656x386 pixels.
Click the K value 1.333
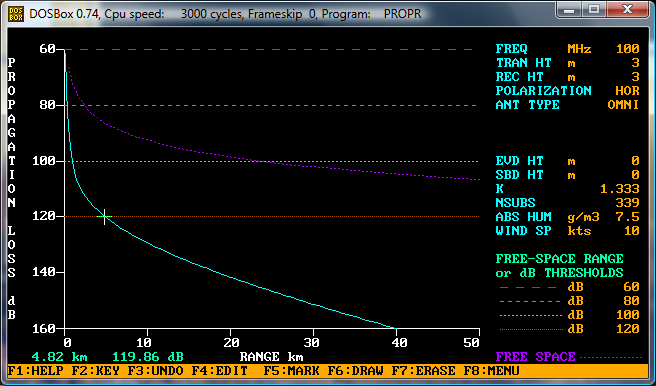[x=620, y=189]
